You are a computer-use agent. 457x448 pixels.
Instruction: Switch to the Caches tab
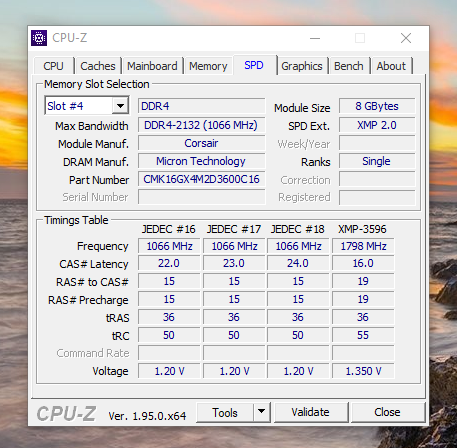tap(98, 66)
